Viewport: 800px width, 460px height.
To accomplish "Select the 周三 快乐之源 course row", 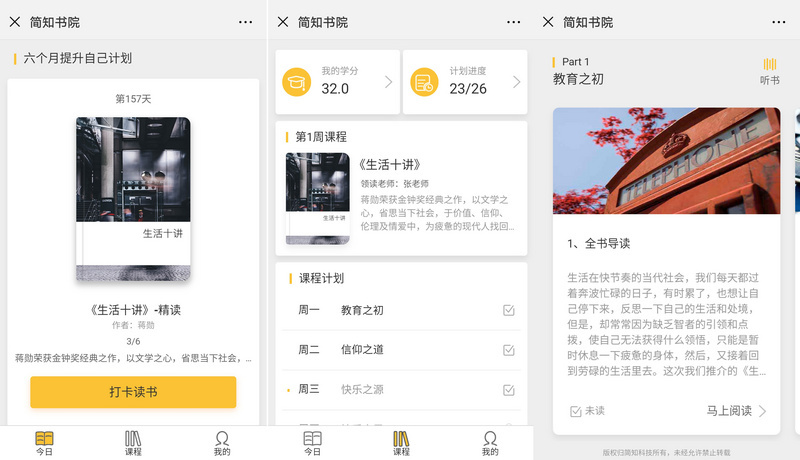I will [x=400, y=389].
